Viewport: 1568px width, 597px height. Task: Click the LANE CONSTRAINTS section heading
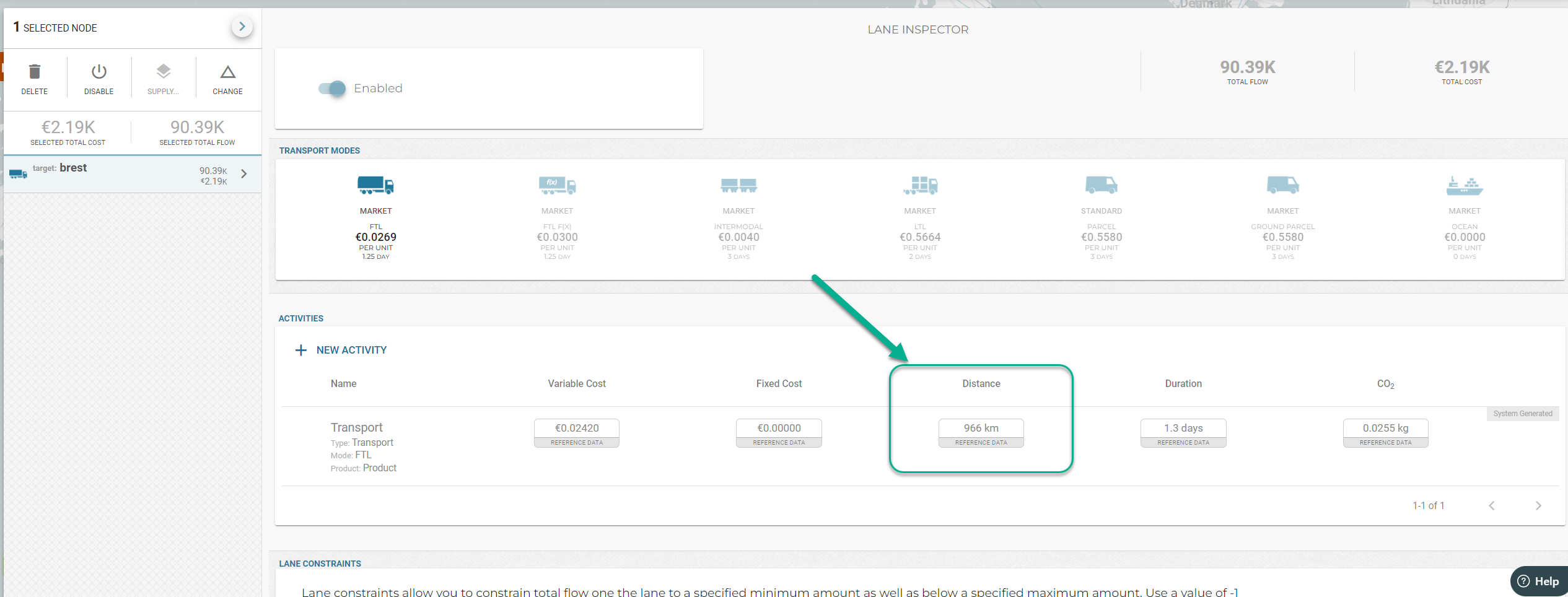pyautogui.click(x=320, y=564)
